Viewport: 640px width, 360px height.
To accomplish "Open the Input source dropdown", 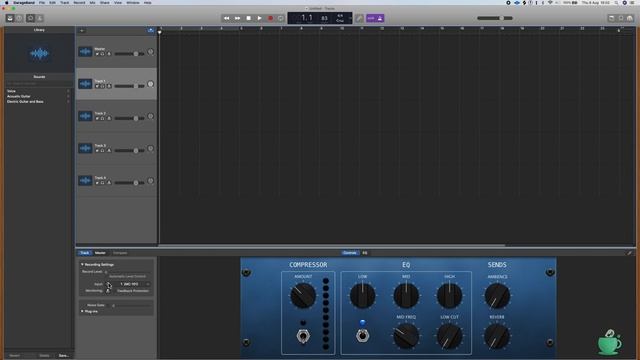I will point(133,284).
